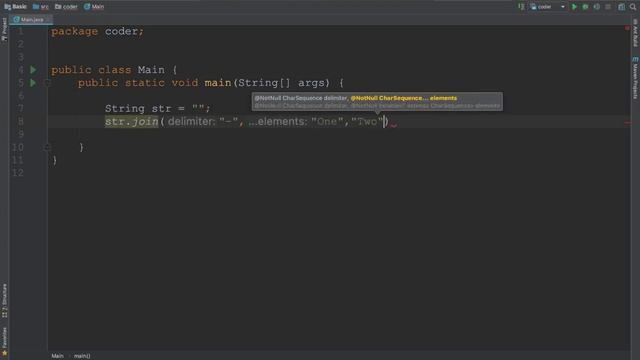Click the Stop button in toolbar
The height and width of the screenshot is (360, 640).
(608, 7)
